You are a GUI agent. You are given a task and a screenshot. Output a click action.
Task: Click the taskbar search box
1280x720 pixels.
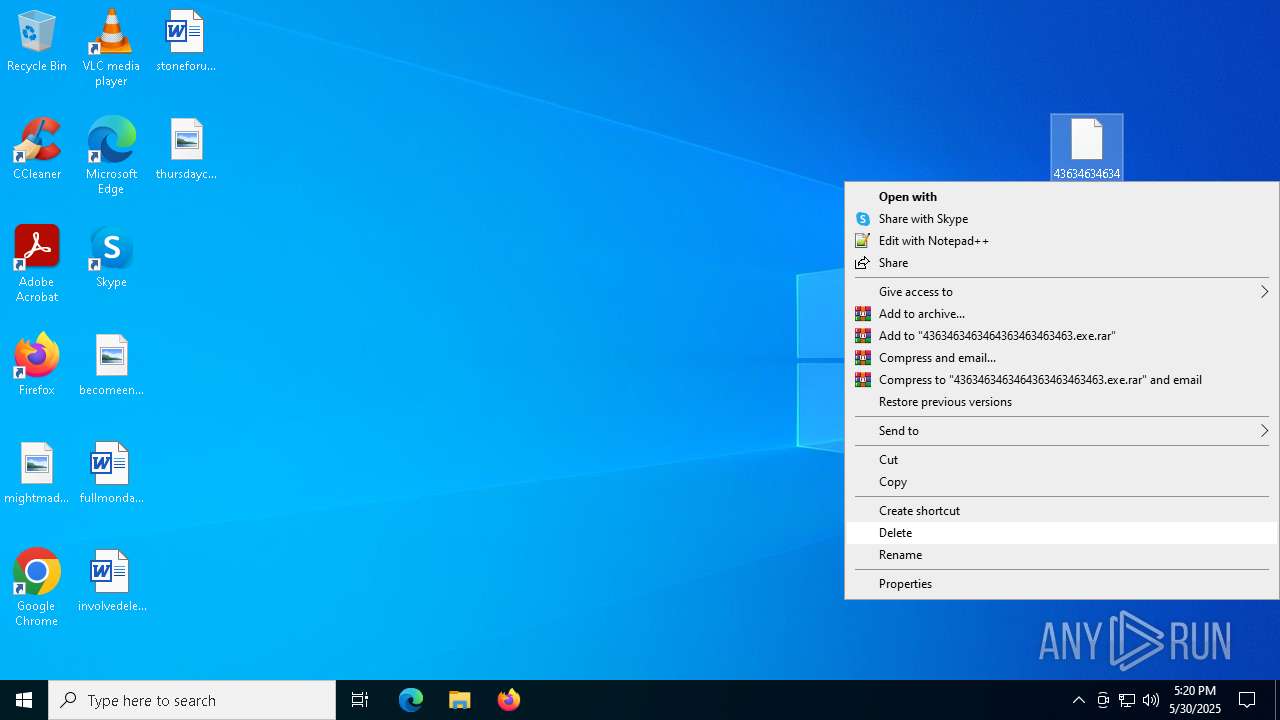click(192, 700)
